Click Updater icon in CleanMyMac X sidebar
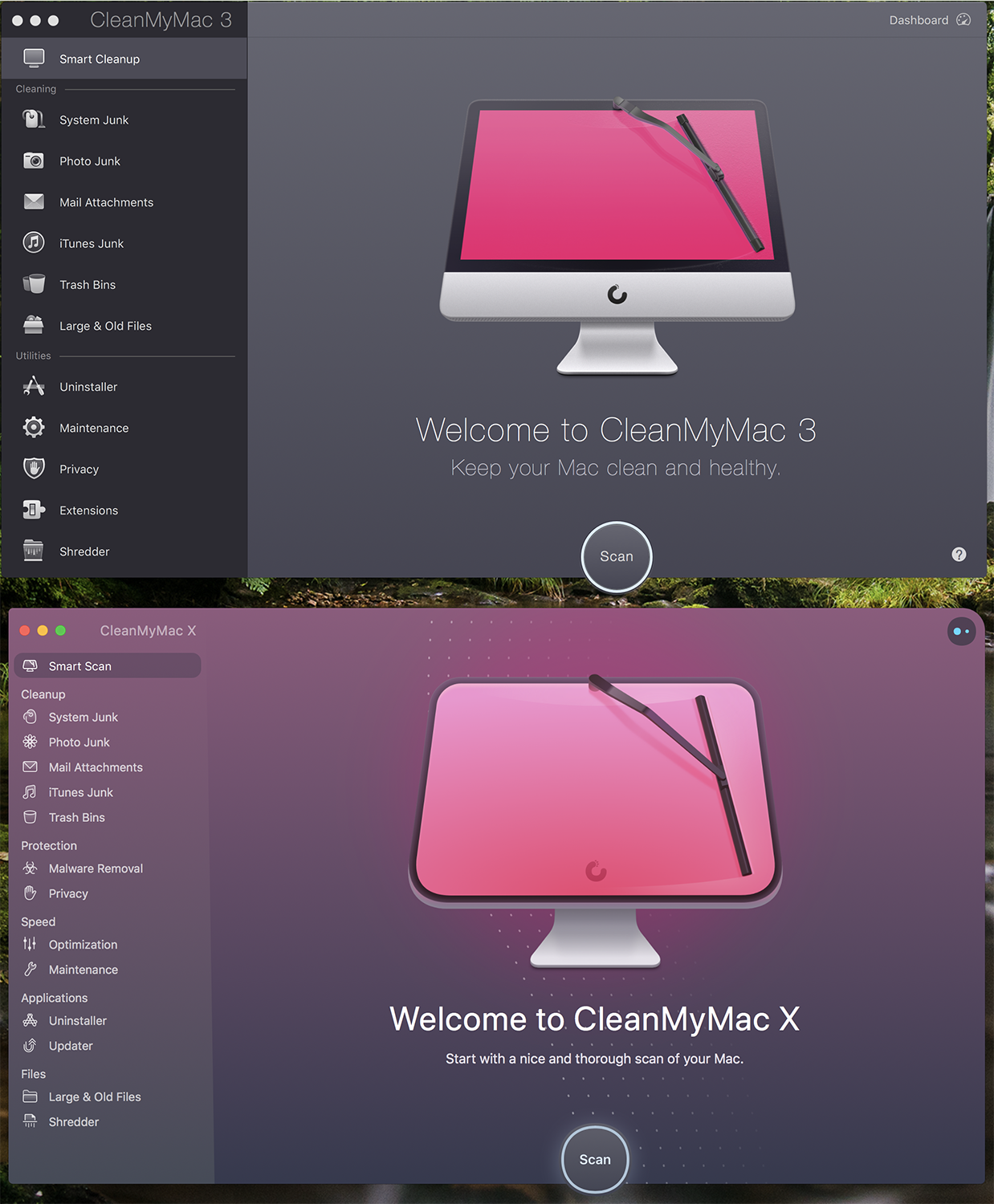Screen dimensions: 994x1204 pyautogui.click(x=30, y=1045)
